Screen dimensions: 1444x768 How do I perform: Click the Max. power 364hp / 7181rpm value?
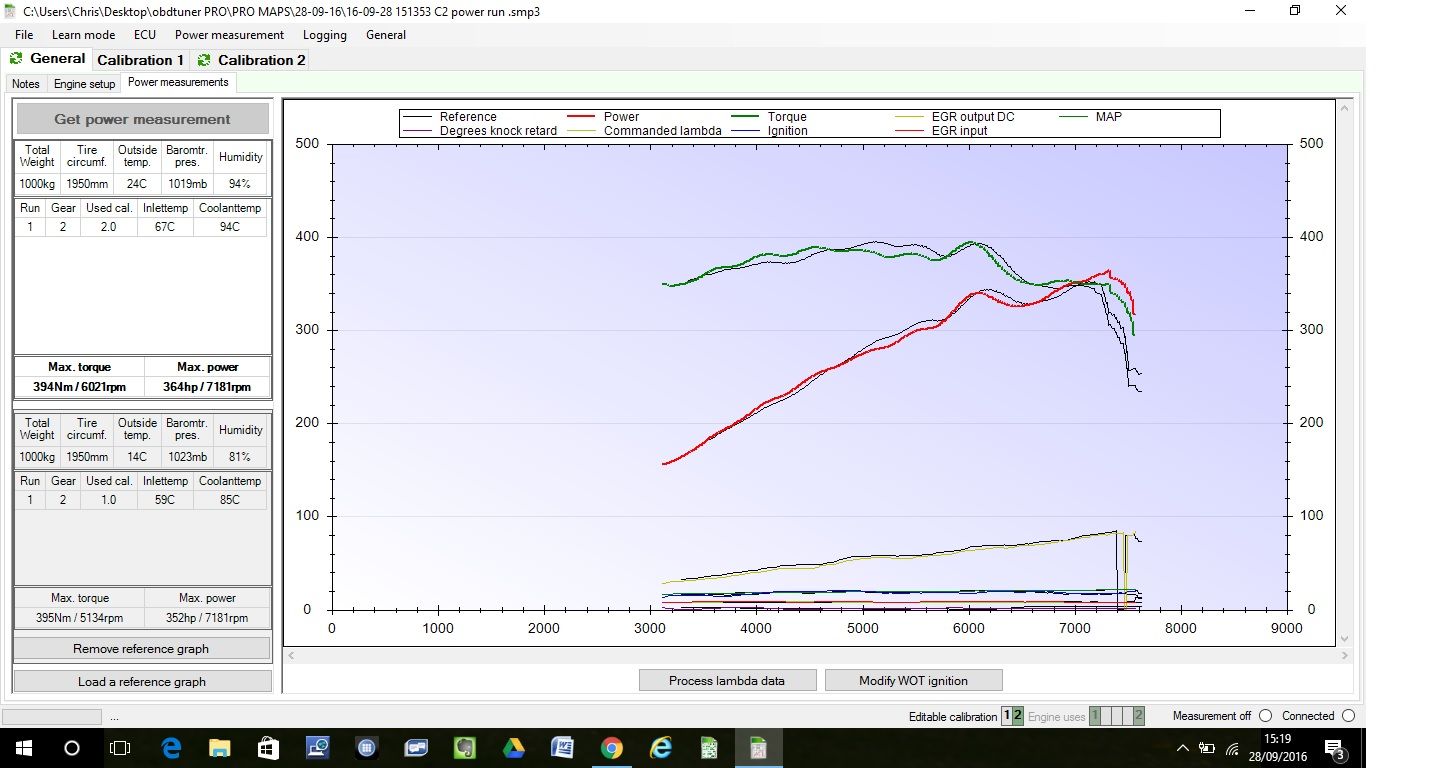click(208, 387)
